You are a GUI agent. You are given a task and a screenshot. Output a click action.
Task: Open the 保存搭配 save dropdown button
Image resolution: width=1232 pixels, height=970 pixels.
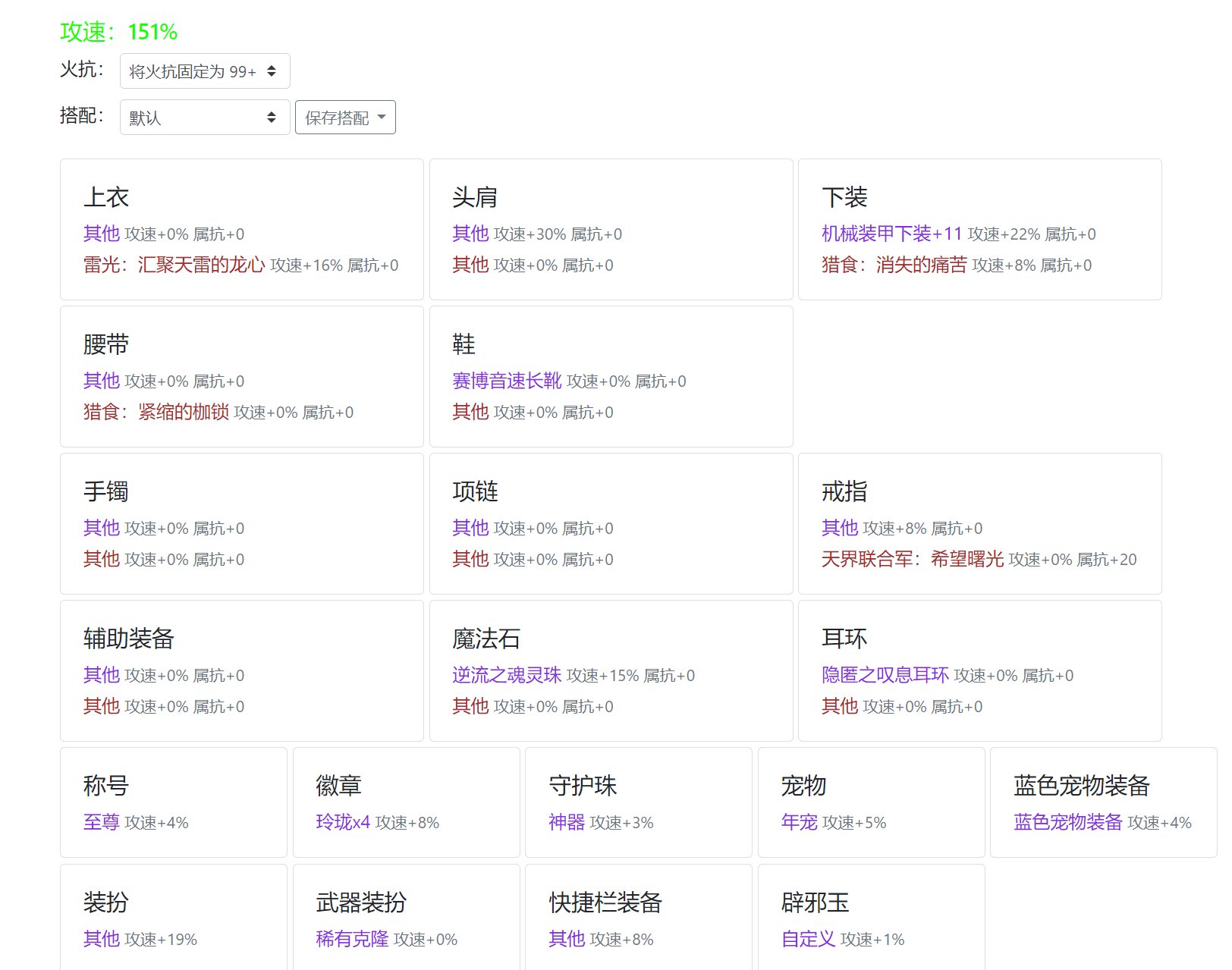(x=345, y=118)
